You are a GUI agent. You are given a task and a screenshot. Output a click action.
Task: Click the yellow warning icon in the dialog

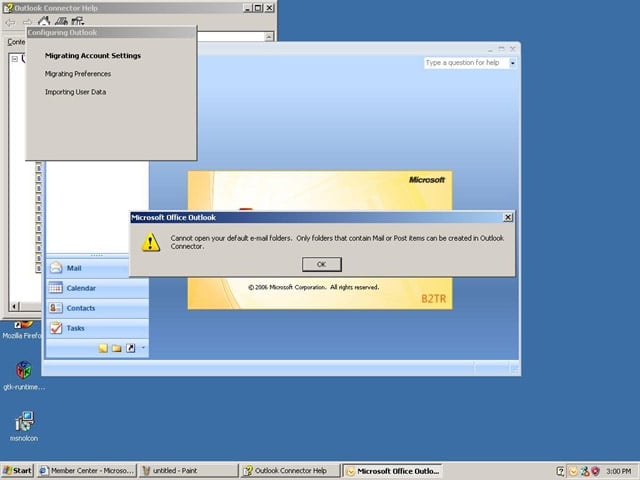[151, 242]
